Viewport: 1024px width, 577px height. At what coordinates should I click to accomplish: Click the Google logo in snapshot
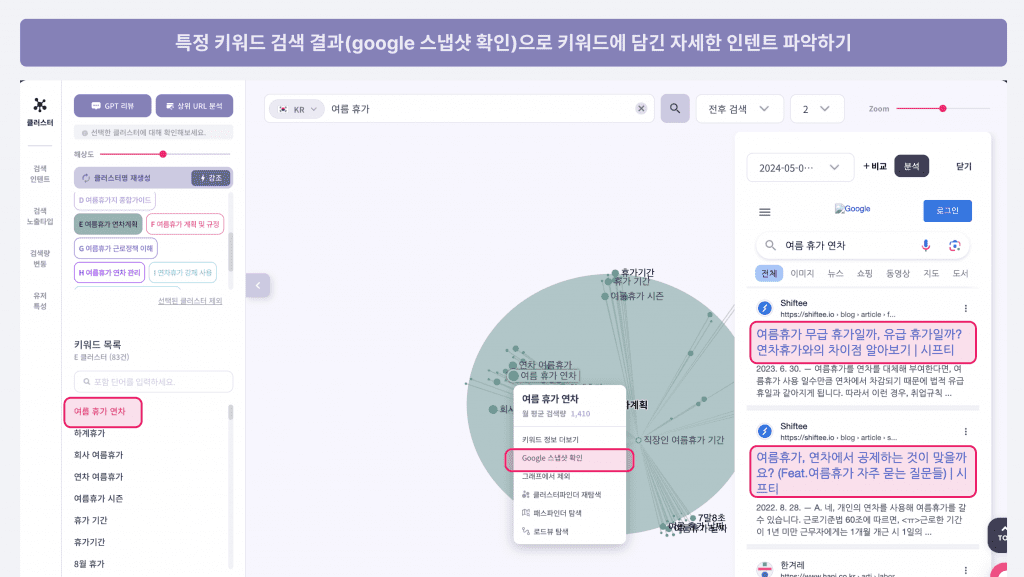[x=852, y=209]
